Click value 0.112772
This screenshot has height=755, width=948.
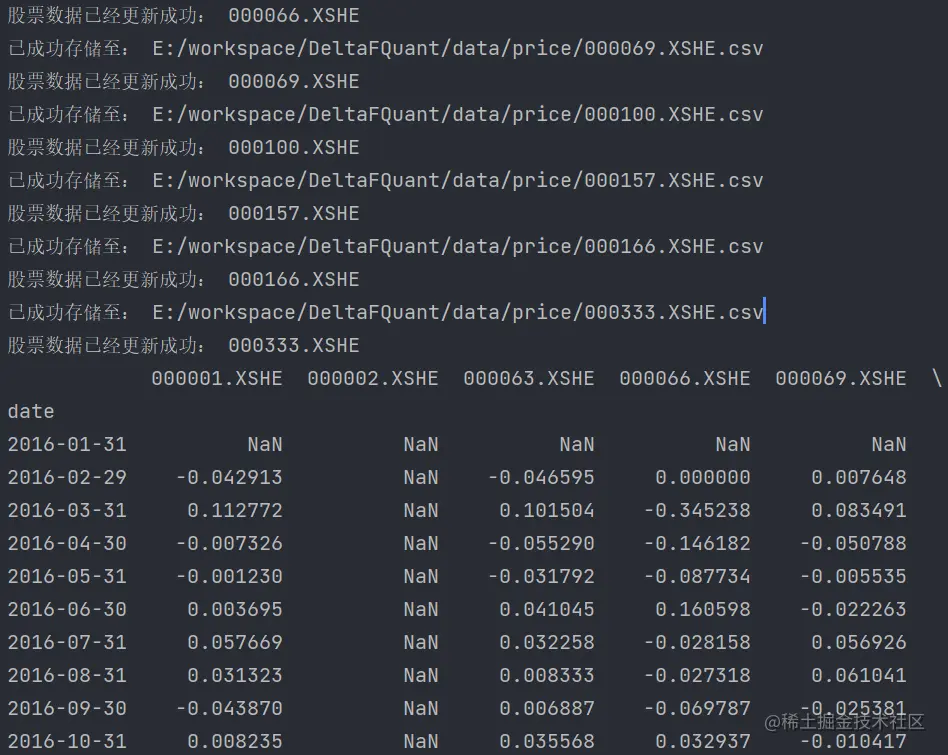(x=235, y=510)
